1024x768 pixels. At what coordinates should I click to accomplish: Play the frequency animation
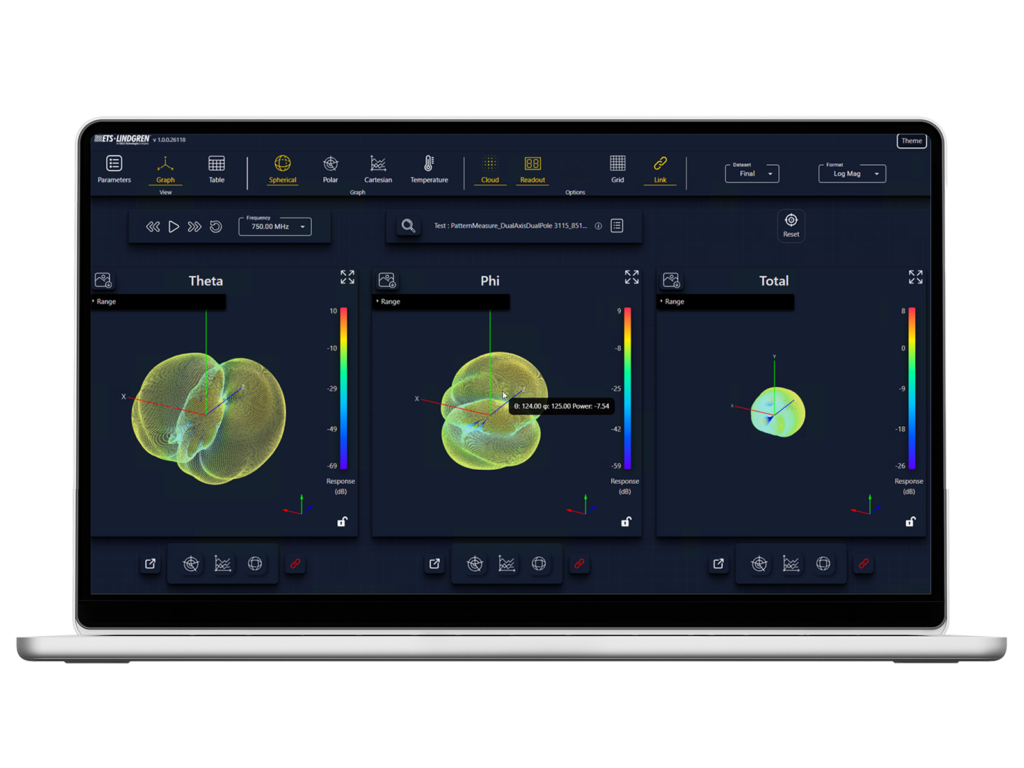174,227
